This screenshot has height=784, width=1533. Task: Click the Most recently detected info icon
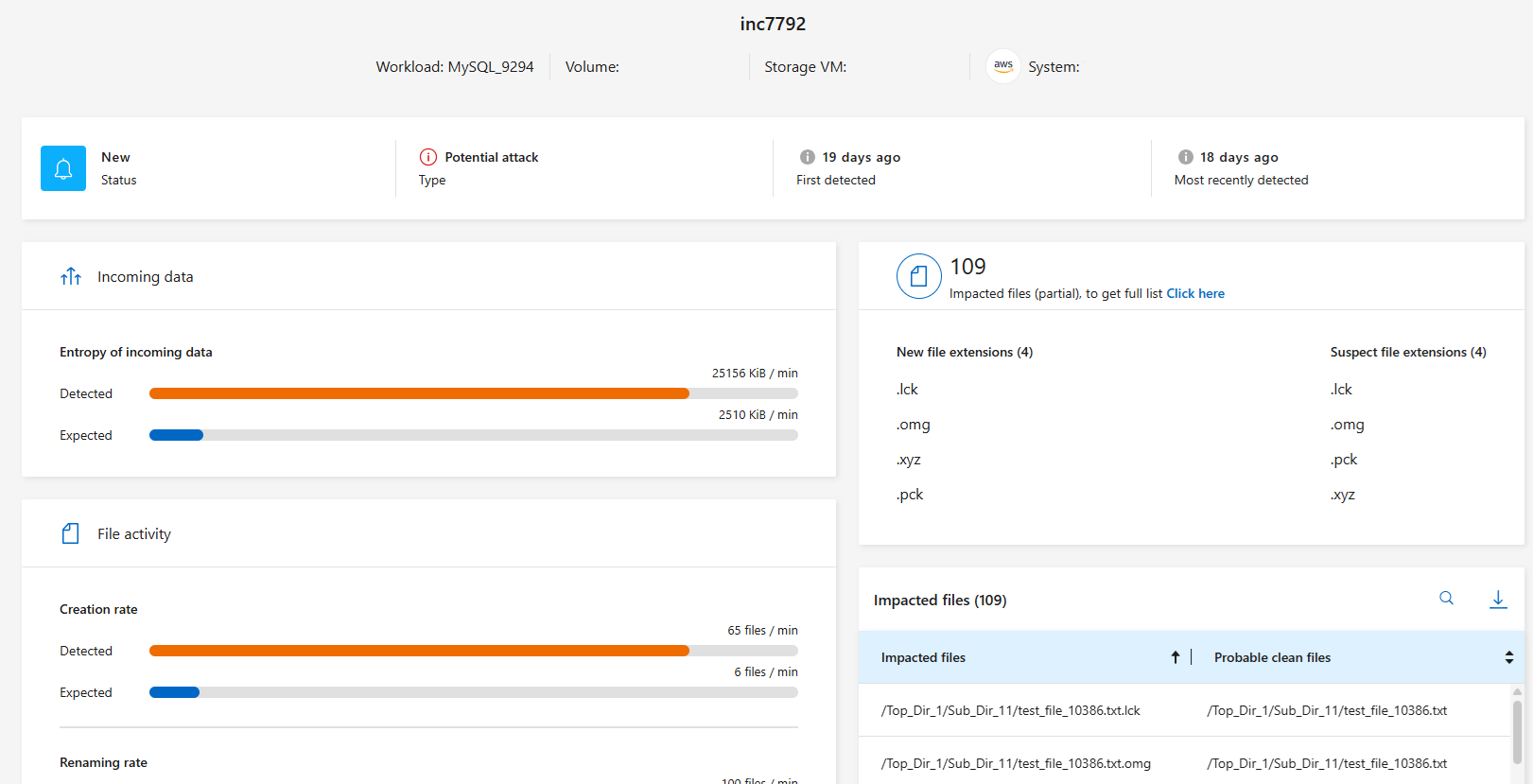1185,157
